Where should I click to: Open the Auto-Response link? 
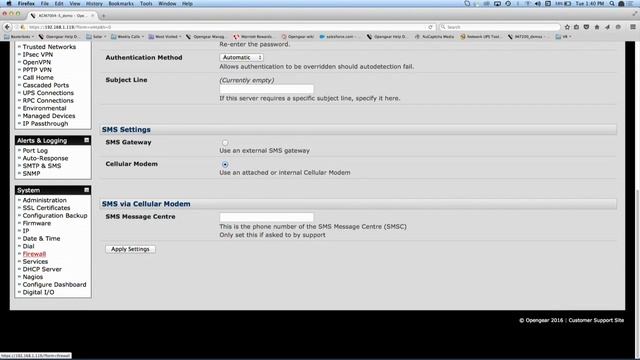point(45,158)
